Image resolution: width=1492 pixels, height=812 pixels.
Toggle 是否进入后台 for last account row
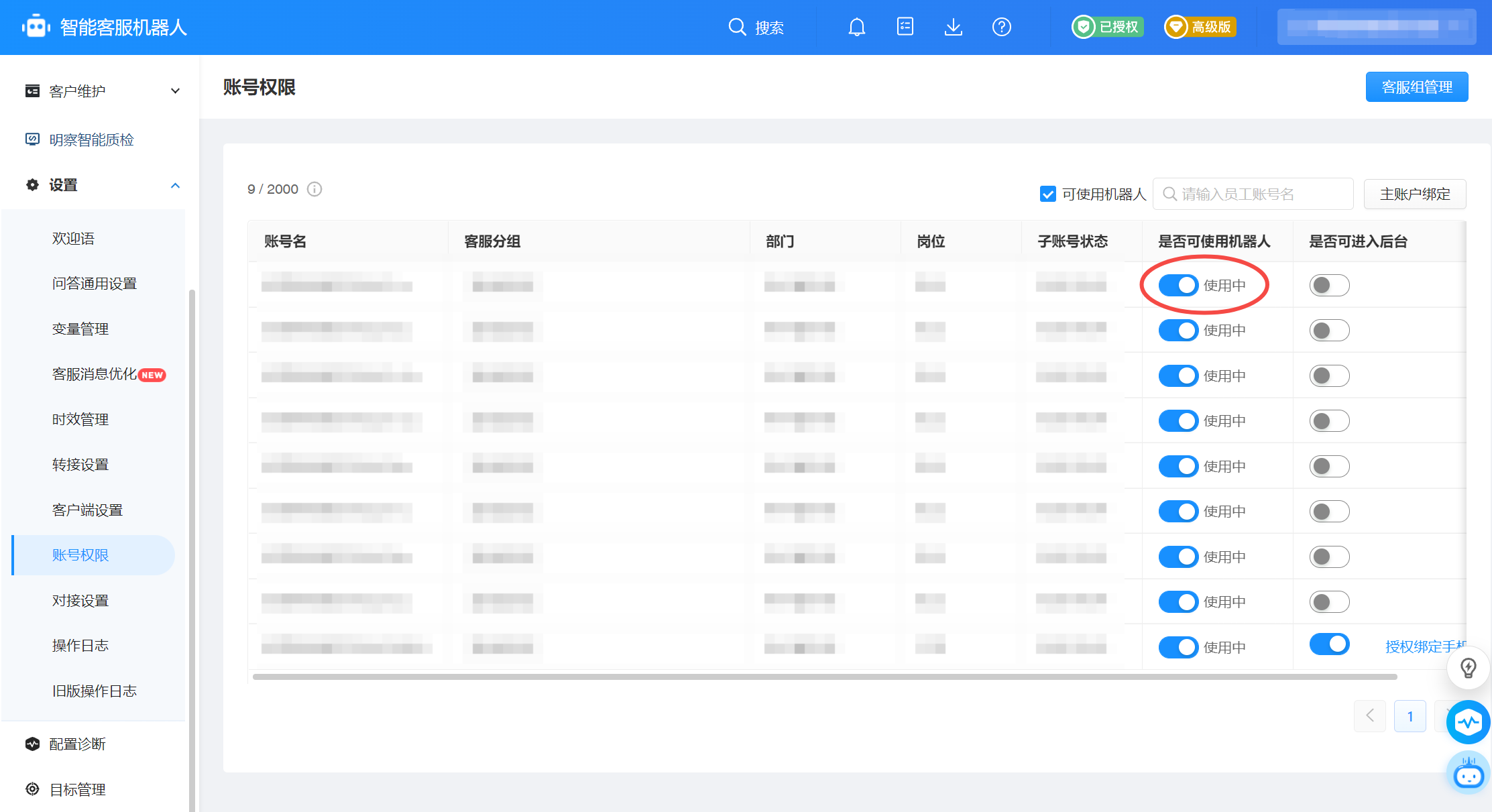click(x=1329, y=644)
